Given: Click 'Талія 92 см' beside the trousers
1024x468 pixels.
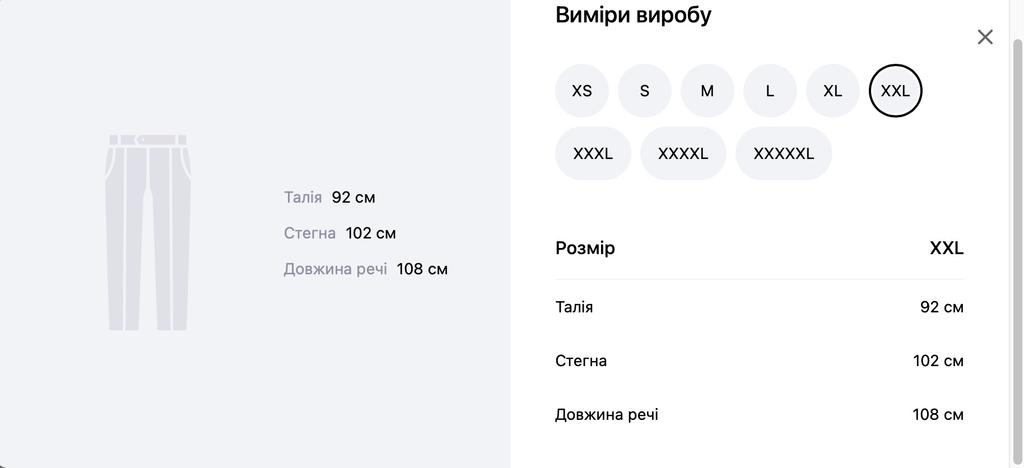Looking at the screenshot, I should pyautogui.click(x=329, y=198).
